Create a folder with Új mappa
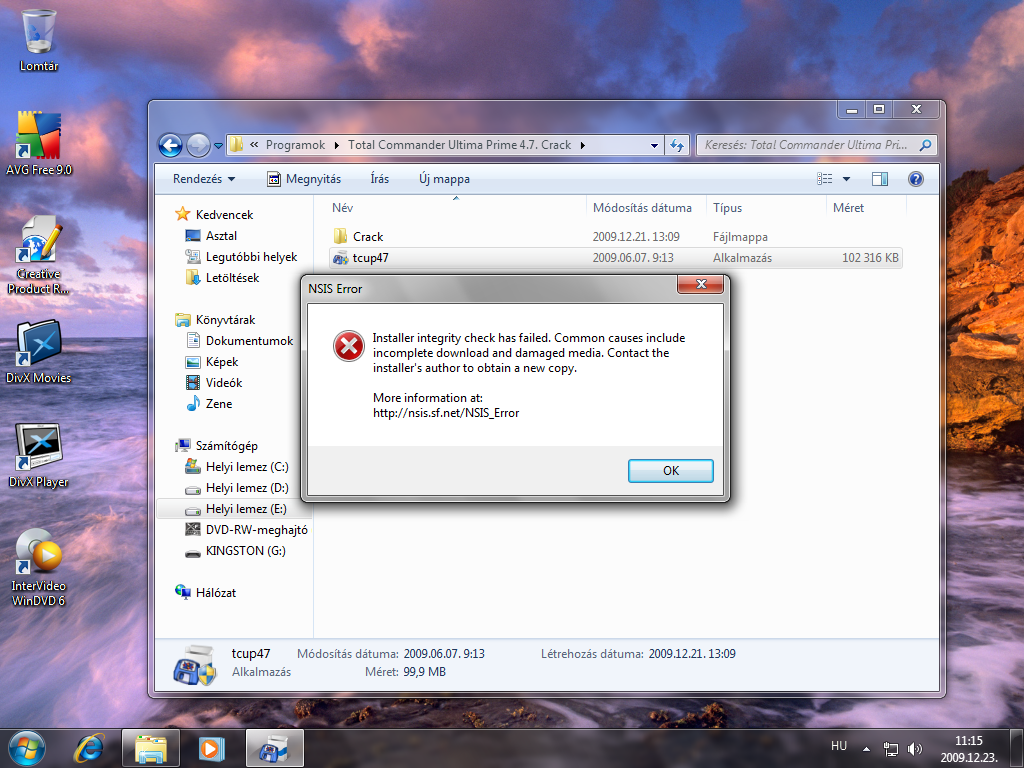 click(444, 179)
